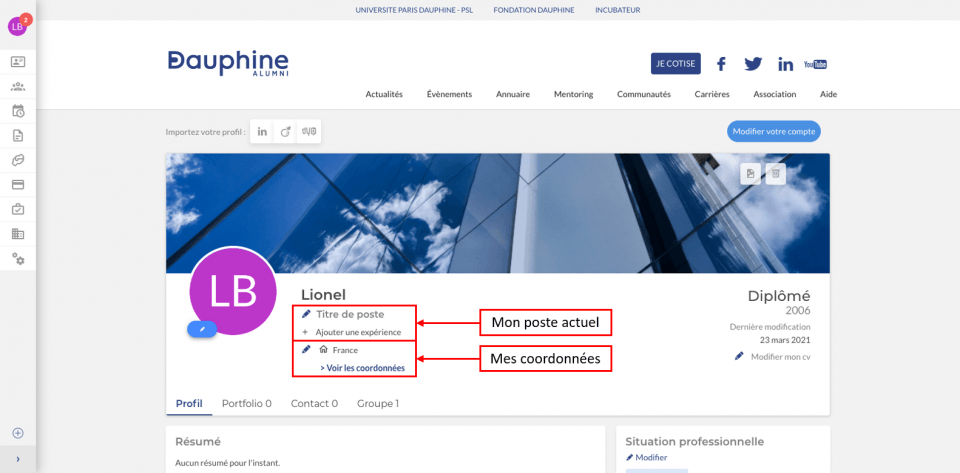Open the Association menu

point(775,94)
